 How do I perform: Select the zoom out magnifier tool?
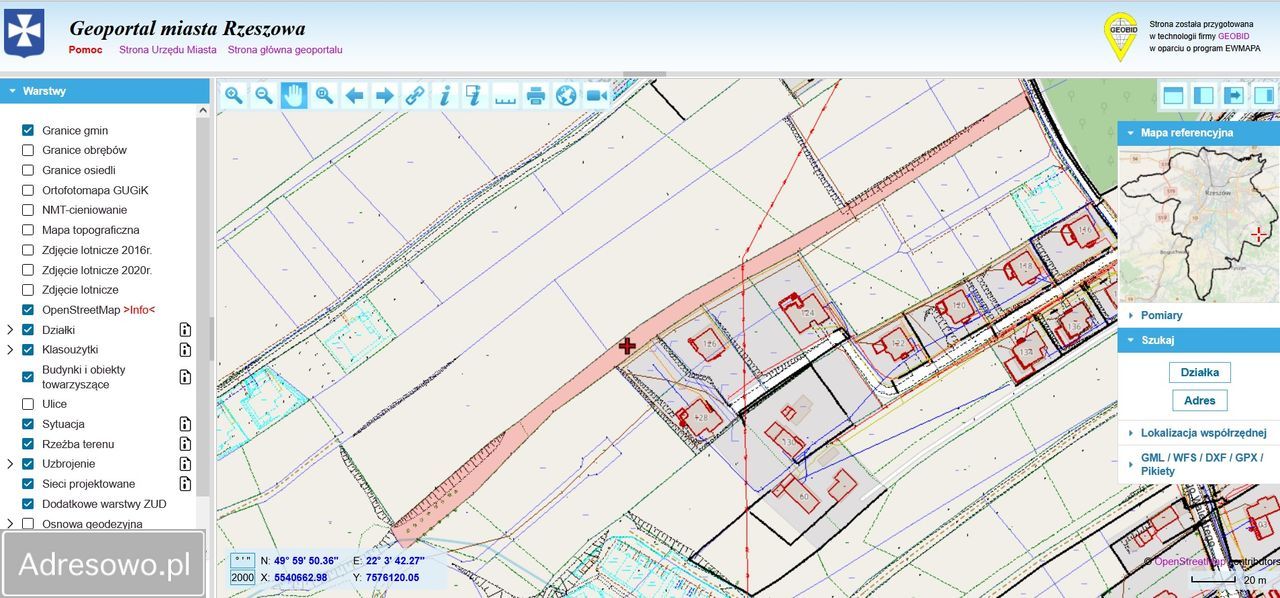click(x=264, y=96)
